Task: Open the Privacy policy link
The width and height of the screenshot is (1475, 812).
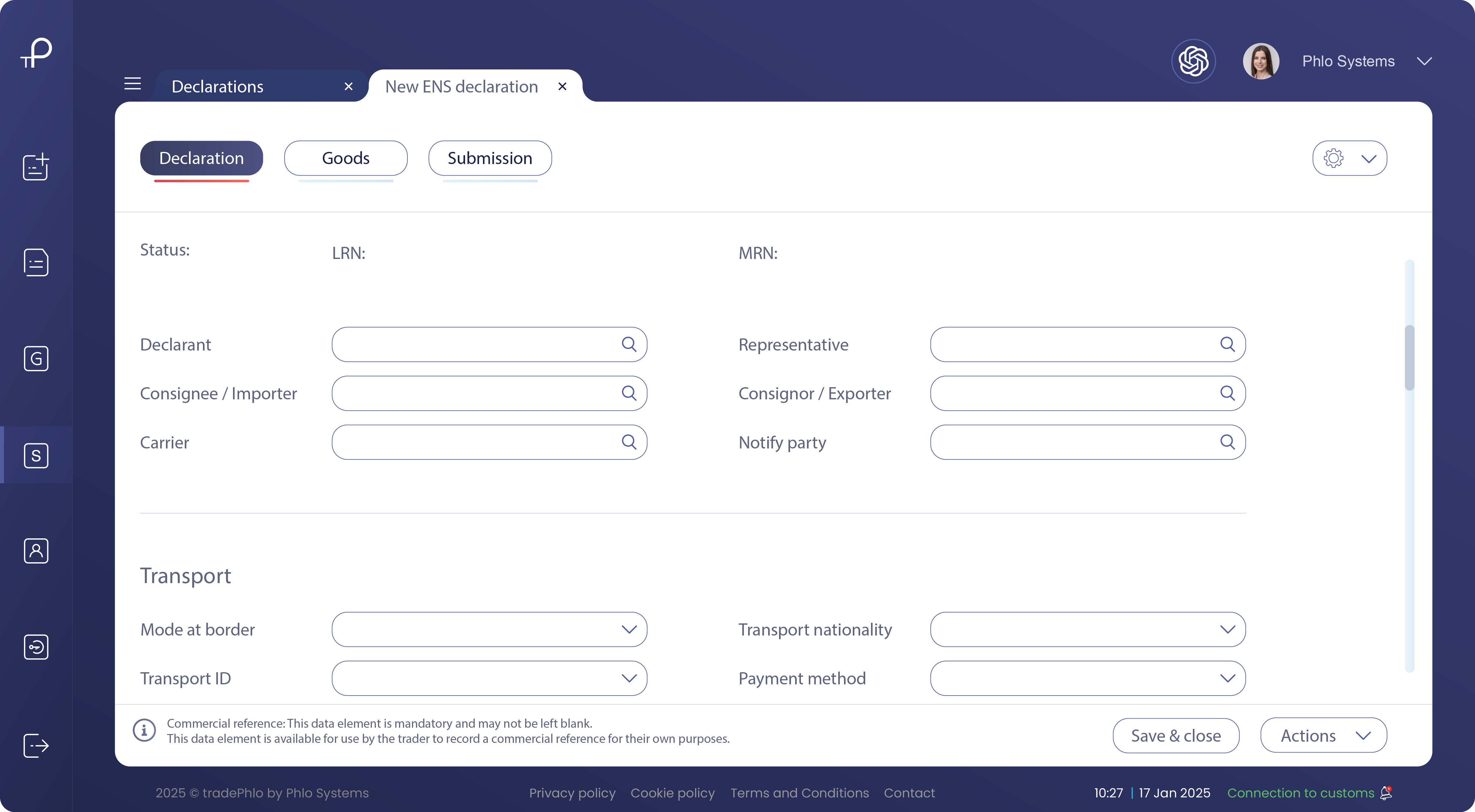Action: [x=572, y=793]
